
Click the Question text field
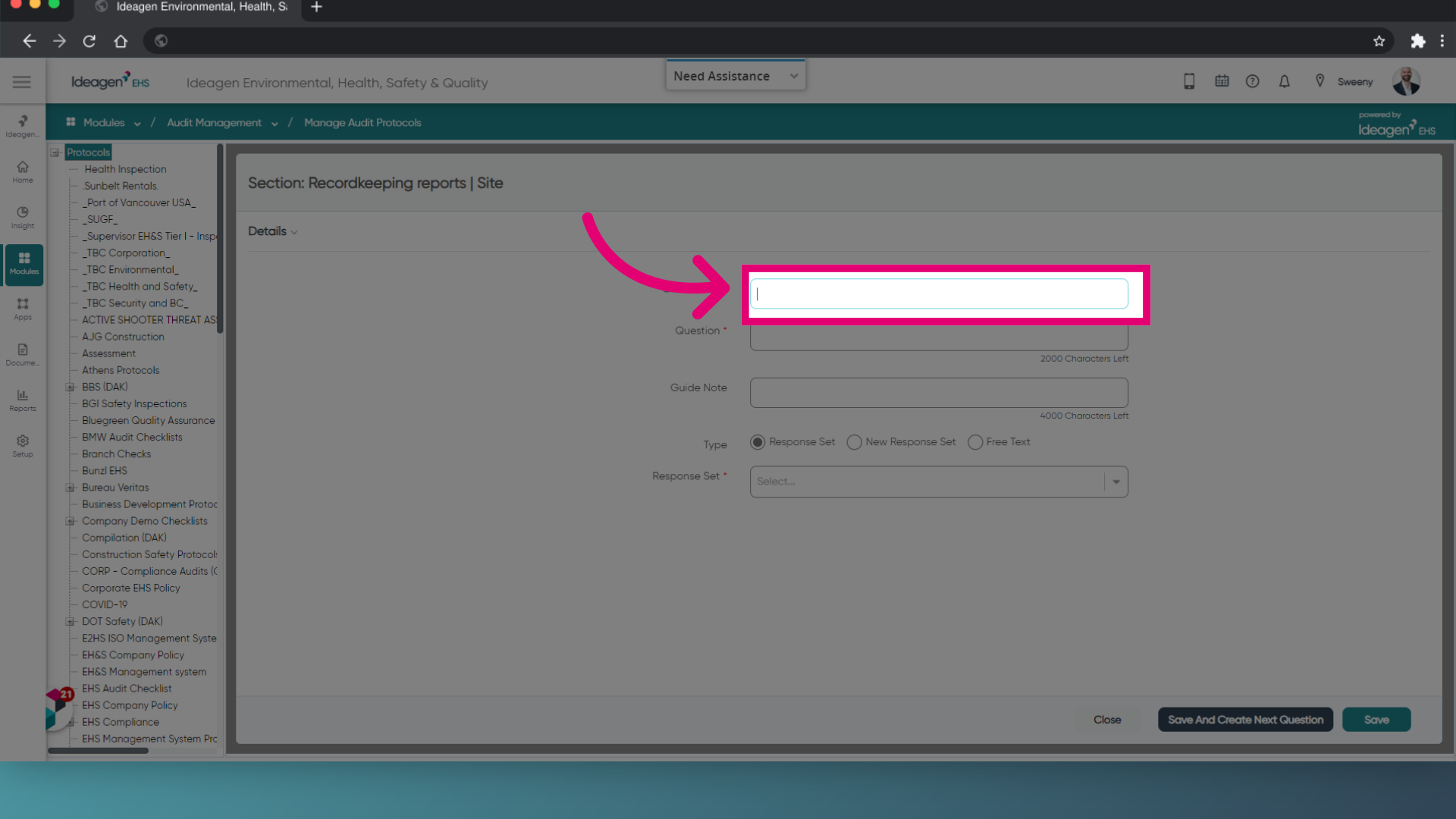point(939,338)
